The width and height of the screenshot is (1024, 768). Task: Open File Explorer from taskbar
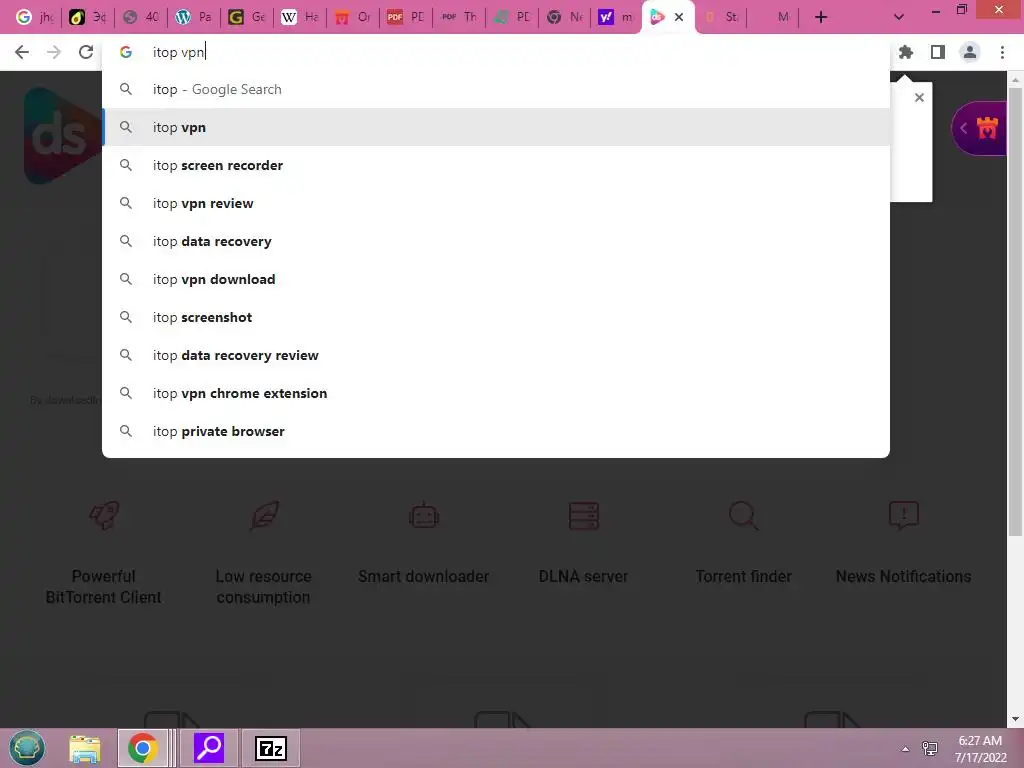(85, 748)
